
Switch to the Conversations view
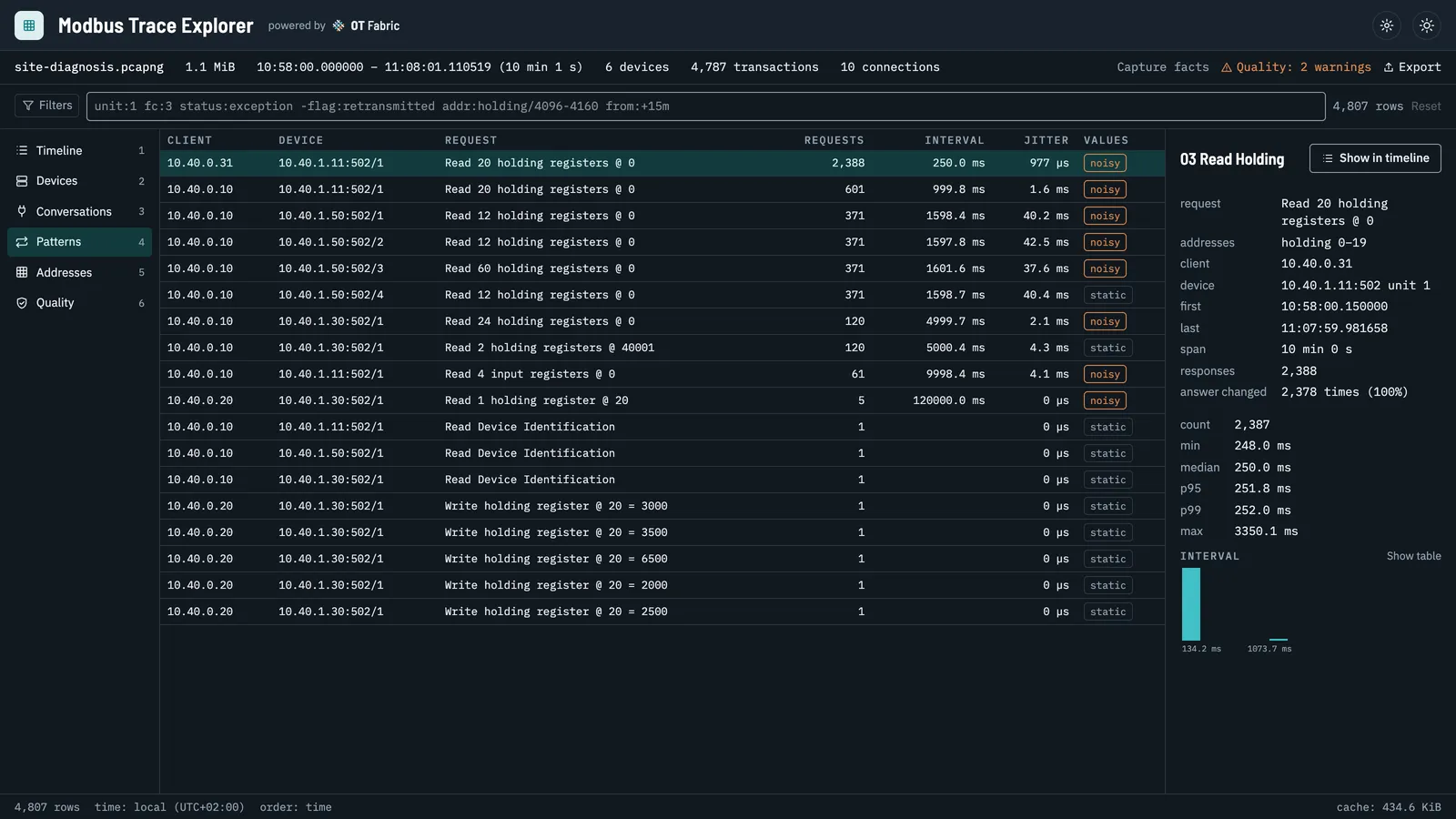(79, 212)
